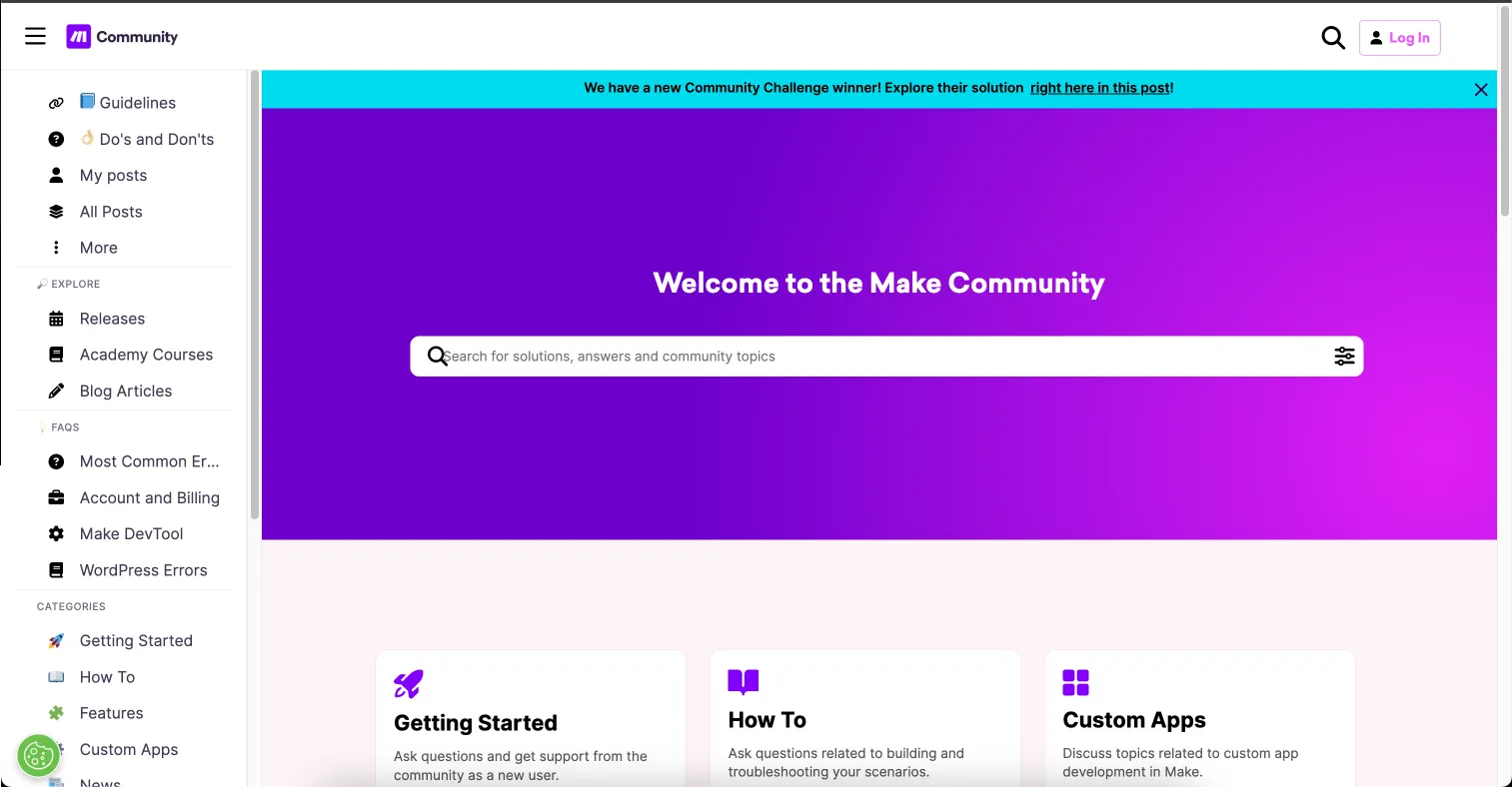Open Academy Courses link

point(146,355)
